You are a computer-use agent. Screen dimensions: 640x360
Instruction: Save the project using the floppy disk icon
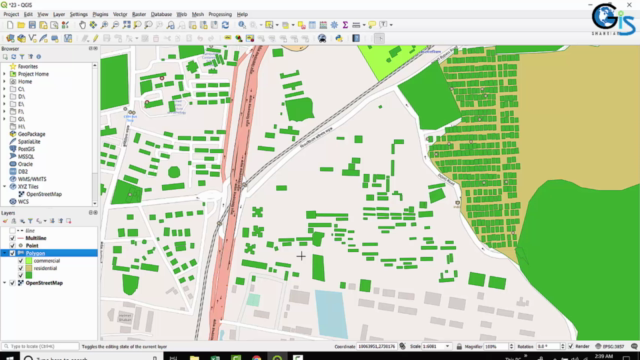click(x=32, y=25)
